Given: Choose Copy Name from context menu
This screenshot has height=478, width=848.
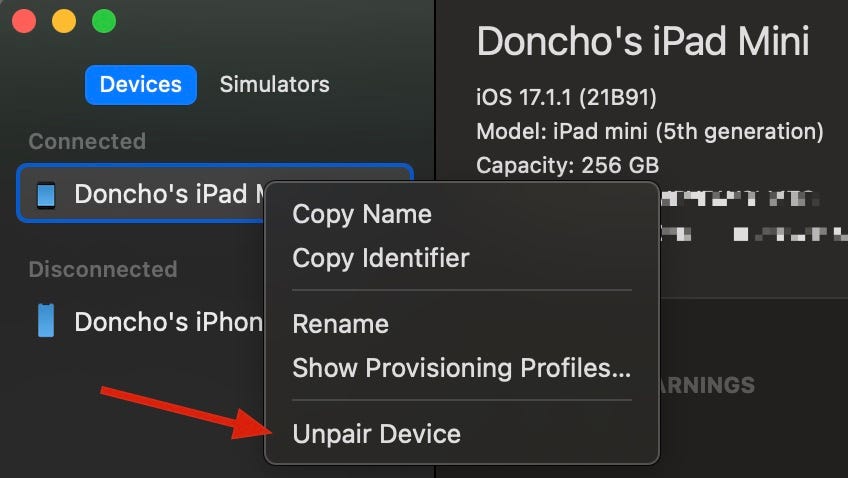Looking at the screenshot, I should [x=362, y=214].
